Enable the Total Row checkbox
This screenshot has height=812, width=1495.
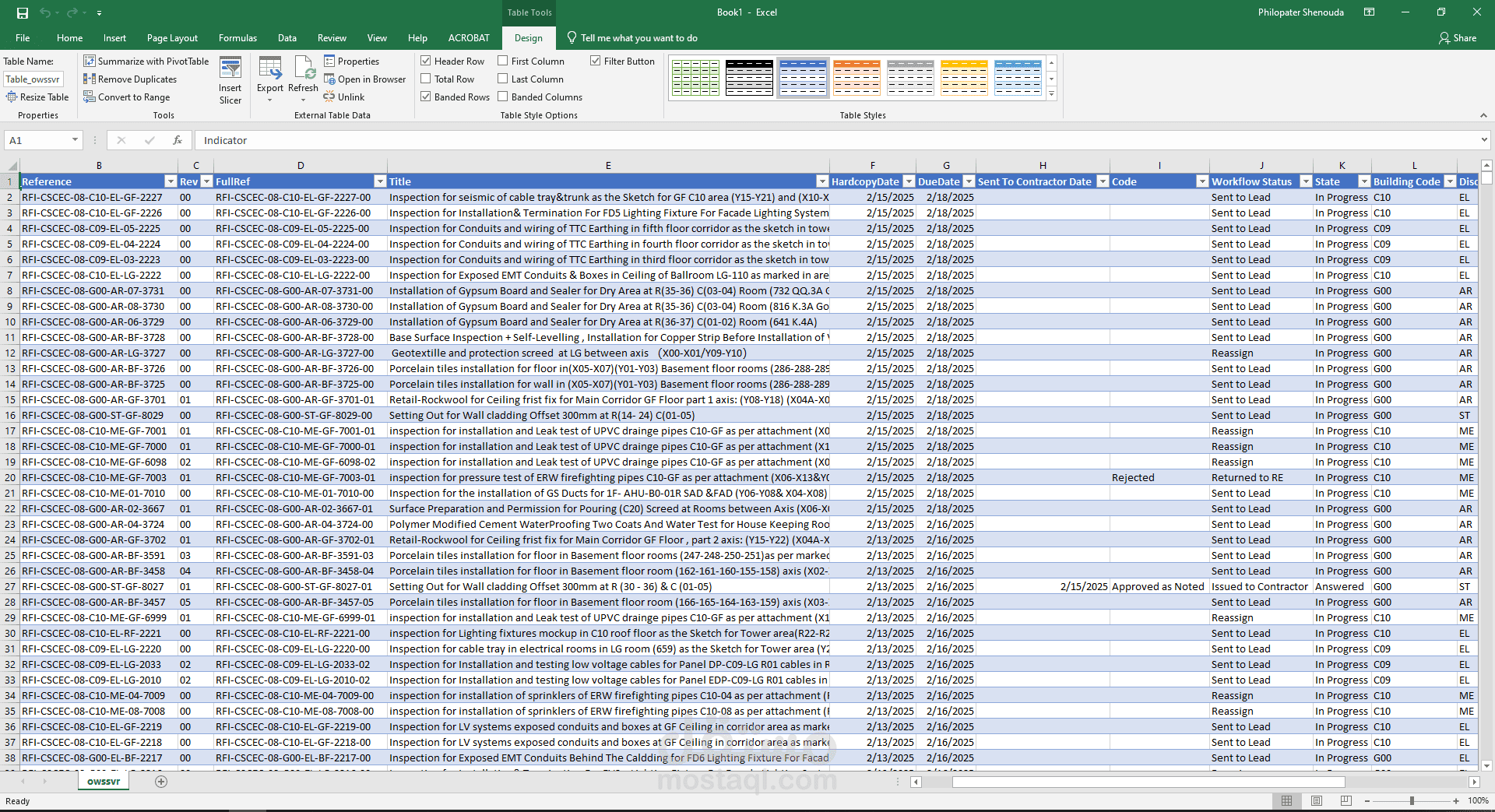(426, 79)
